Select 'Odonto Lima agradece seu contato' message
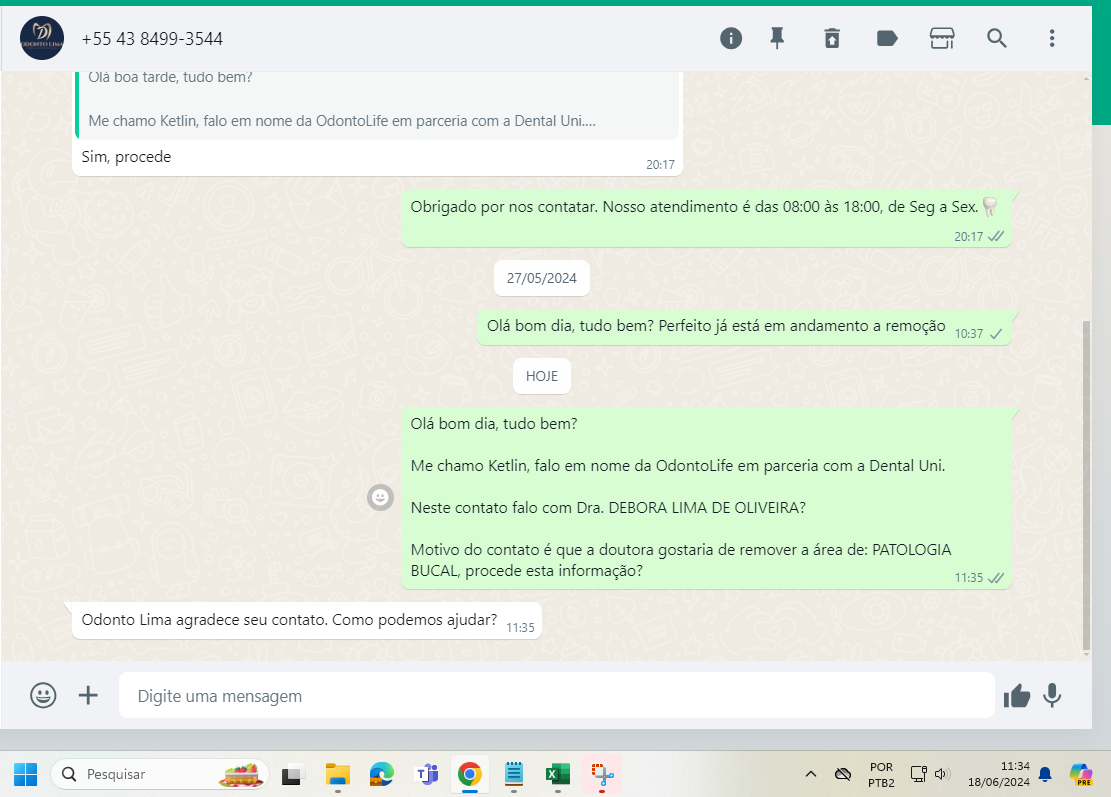 307,621
